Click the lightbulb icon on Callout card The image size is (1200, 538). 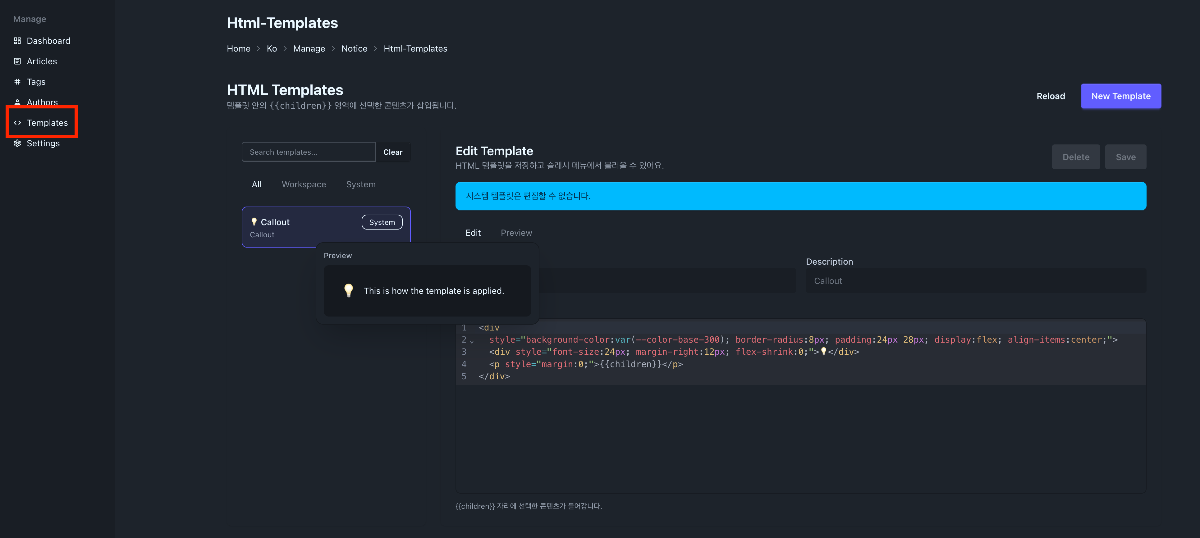(x=254, y=222)
